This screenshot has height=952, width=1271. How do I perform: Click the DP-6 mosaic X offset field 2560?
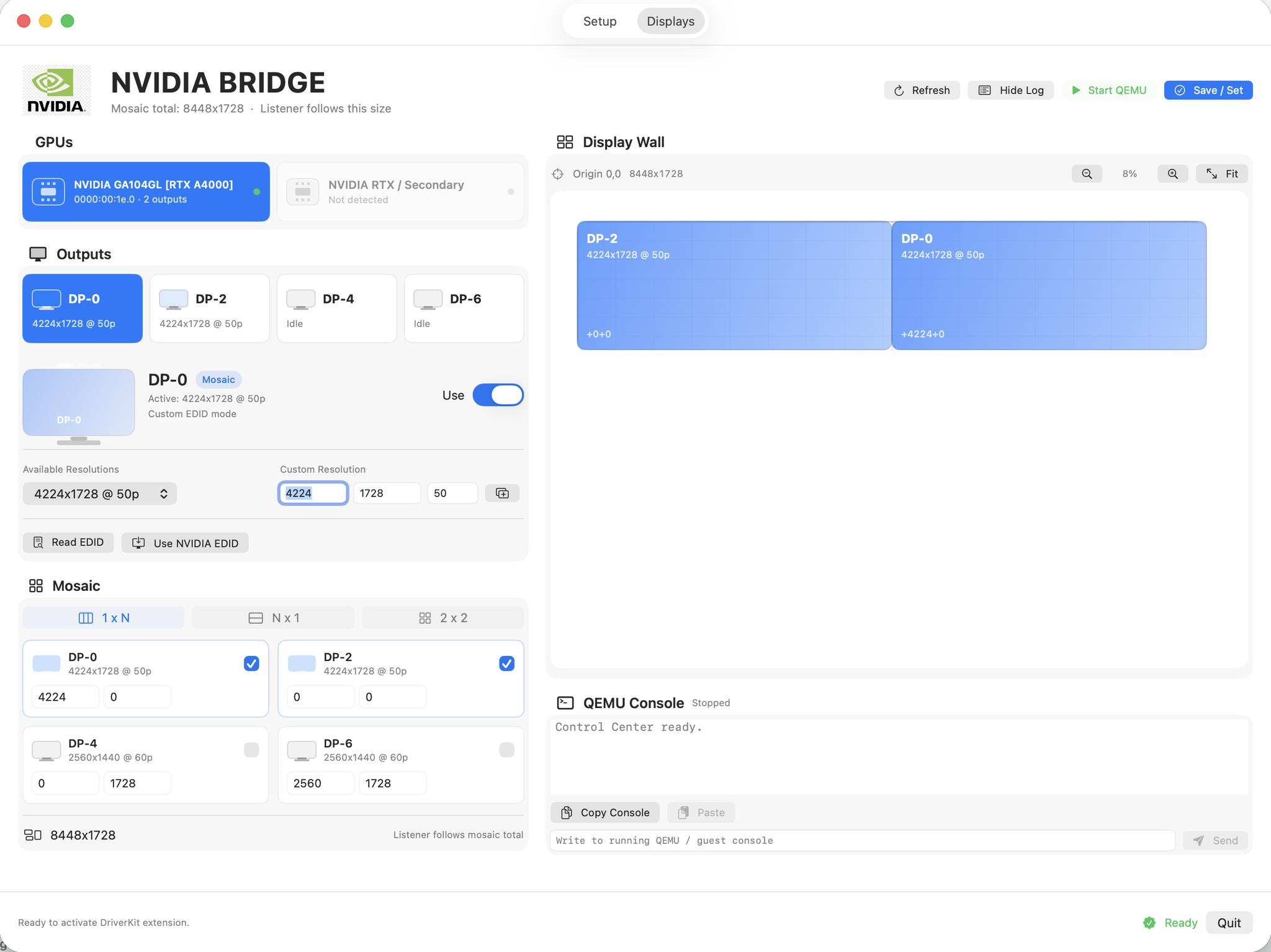(x=321, y=783)
